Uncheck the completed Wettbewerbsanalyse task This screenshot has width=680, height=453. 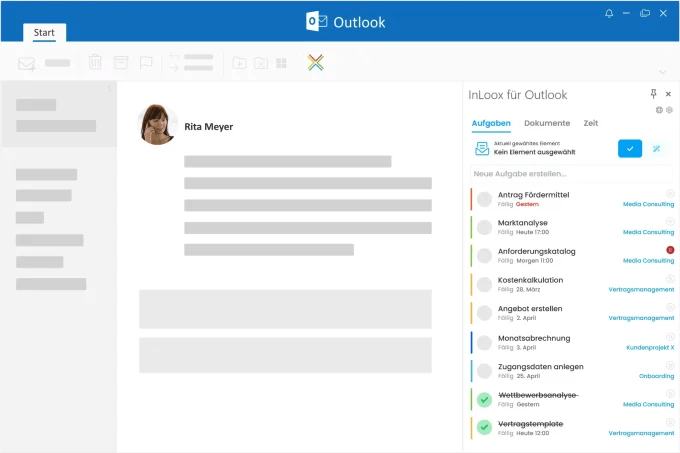click(x=484, y=400)
